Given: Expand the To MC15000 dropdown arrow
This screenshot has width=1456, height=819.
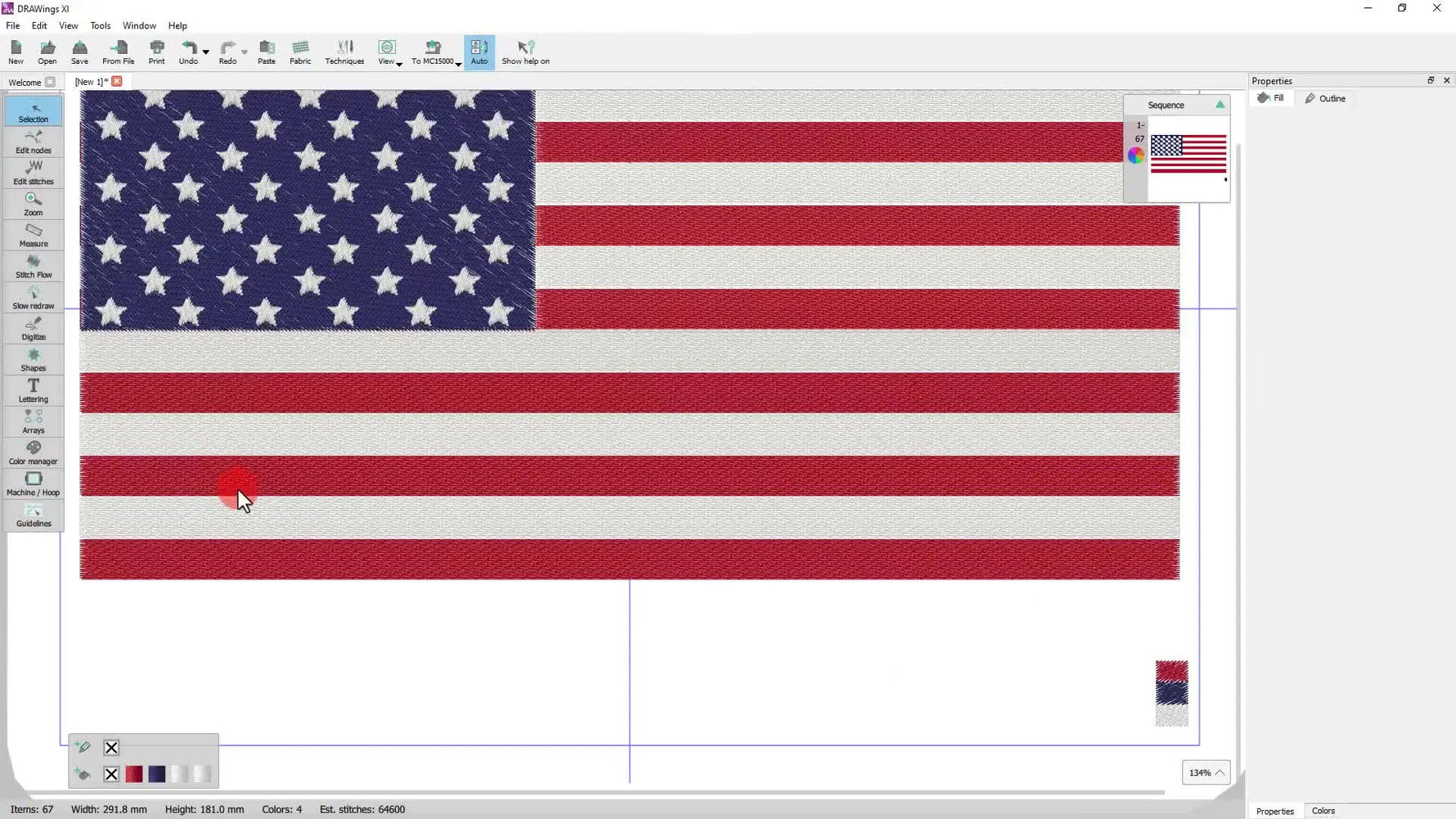Looking at the screenshot, I should pyautogui.click(x=458, y=64).
